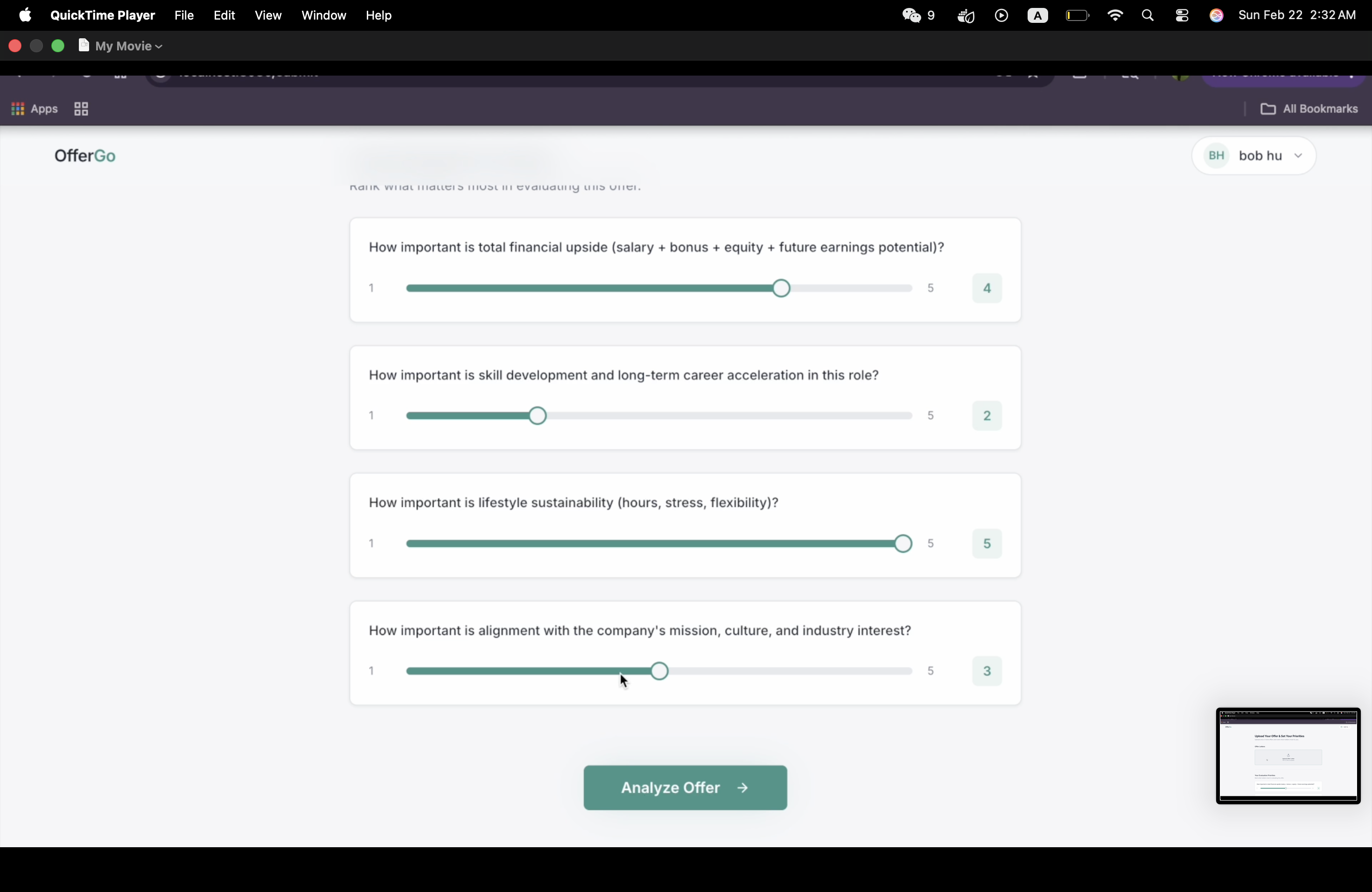
Task: Click the OfferGo logo link
Action: pos(85,156)
